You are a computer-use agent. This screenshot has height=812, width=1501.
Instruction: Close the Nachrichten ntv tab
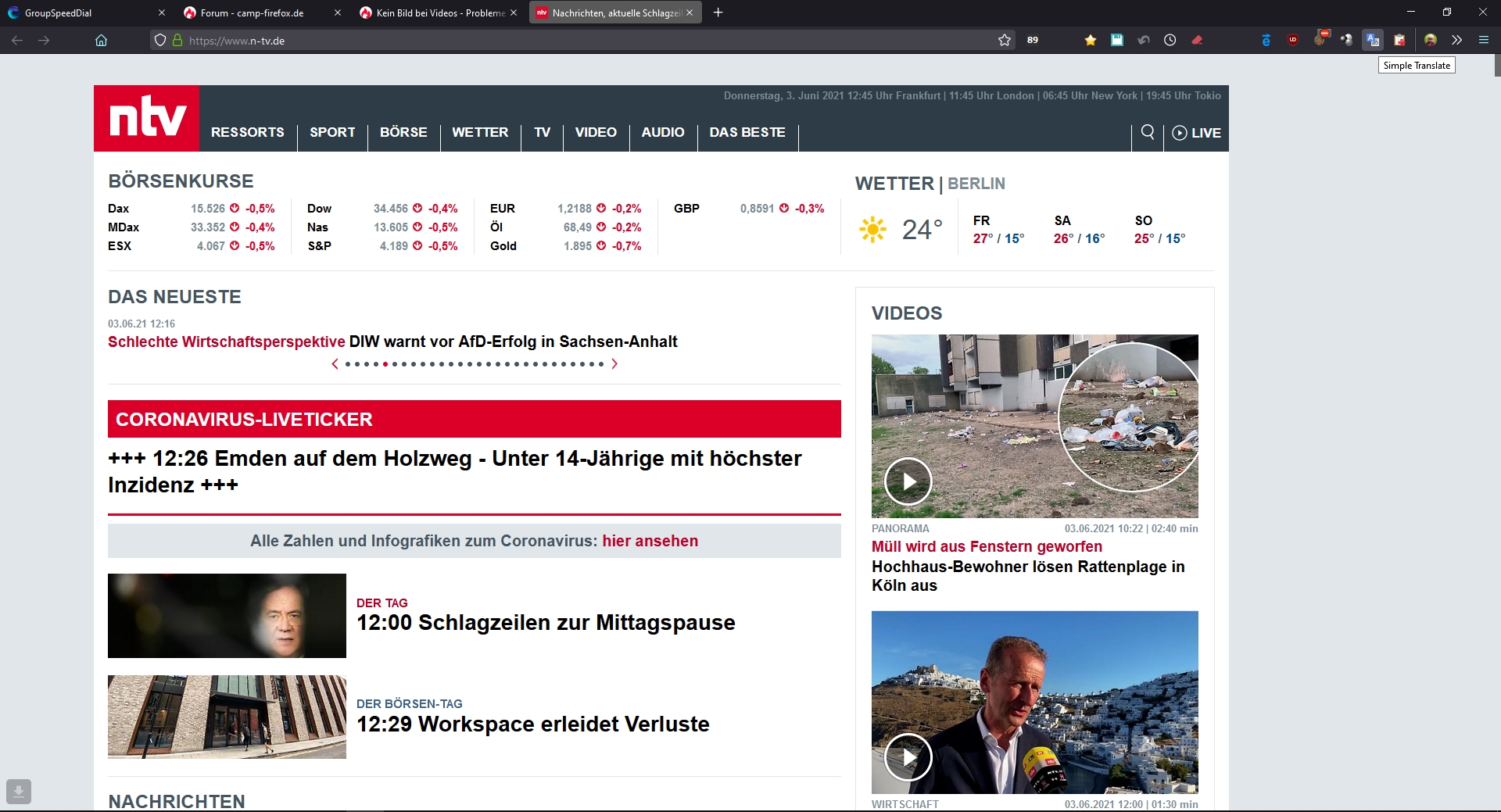[690, 13]
